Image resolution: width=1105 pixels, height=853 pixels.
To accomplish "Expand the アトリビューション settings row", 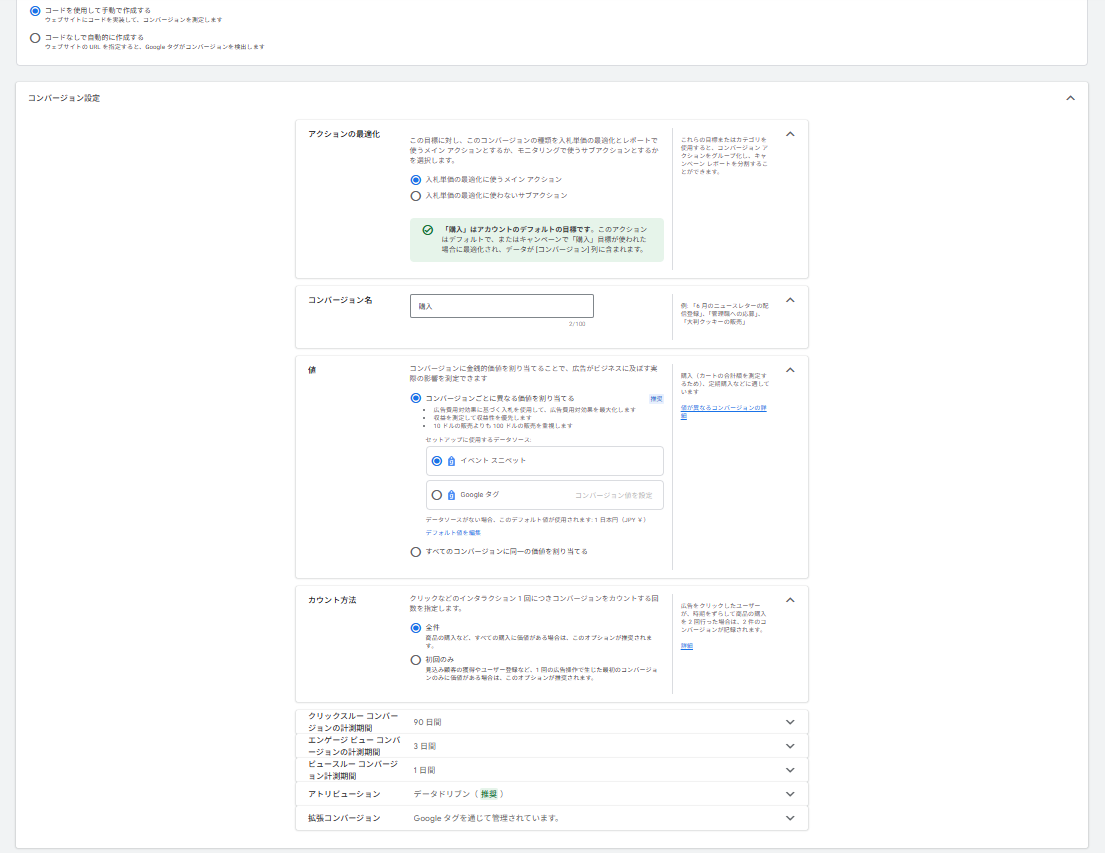I will pyautogui.click(x=790, y=794).
